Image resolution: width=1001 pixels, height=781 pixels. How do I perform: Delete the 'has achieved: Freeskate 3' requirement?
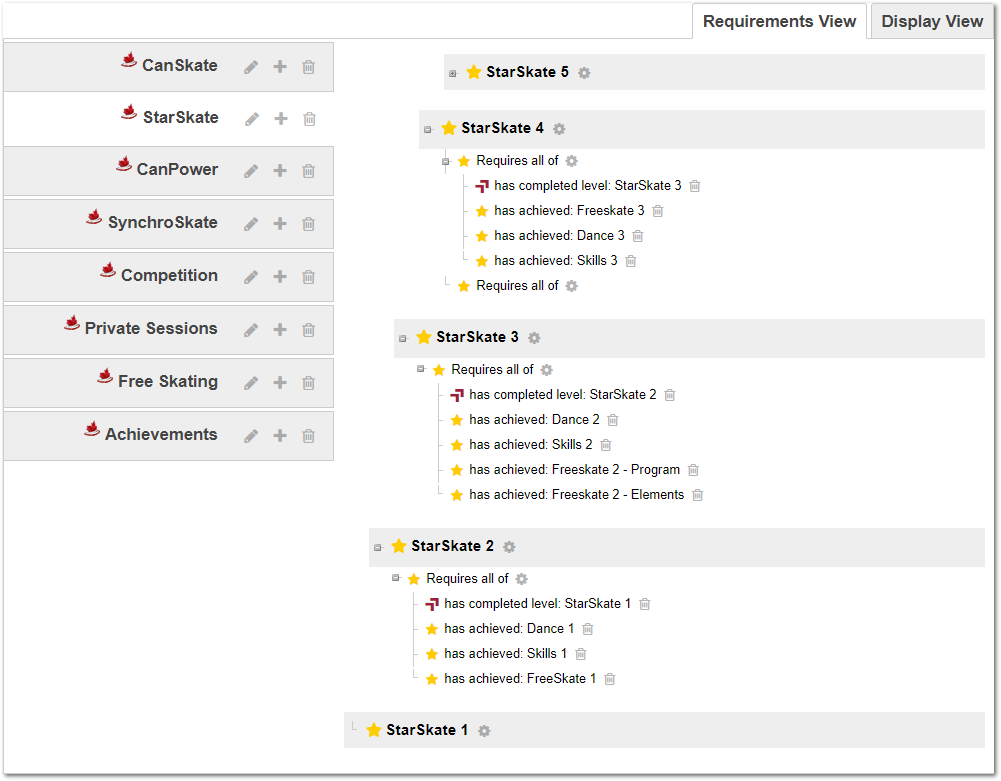(658, 211)
